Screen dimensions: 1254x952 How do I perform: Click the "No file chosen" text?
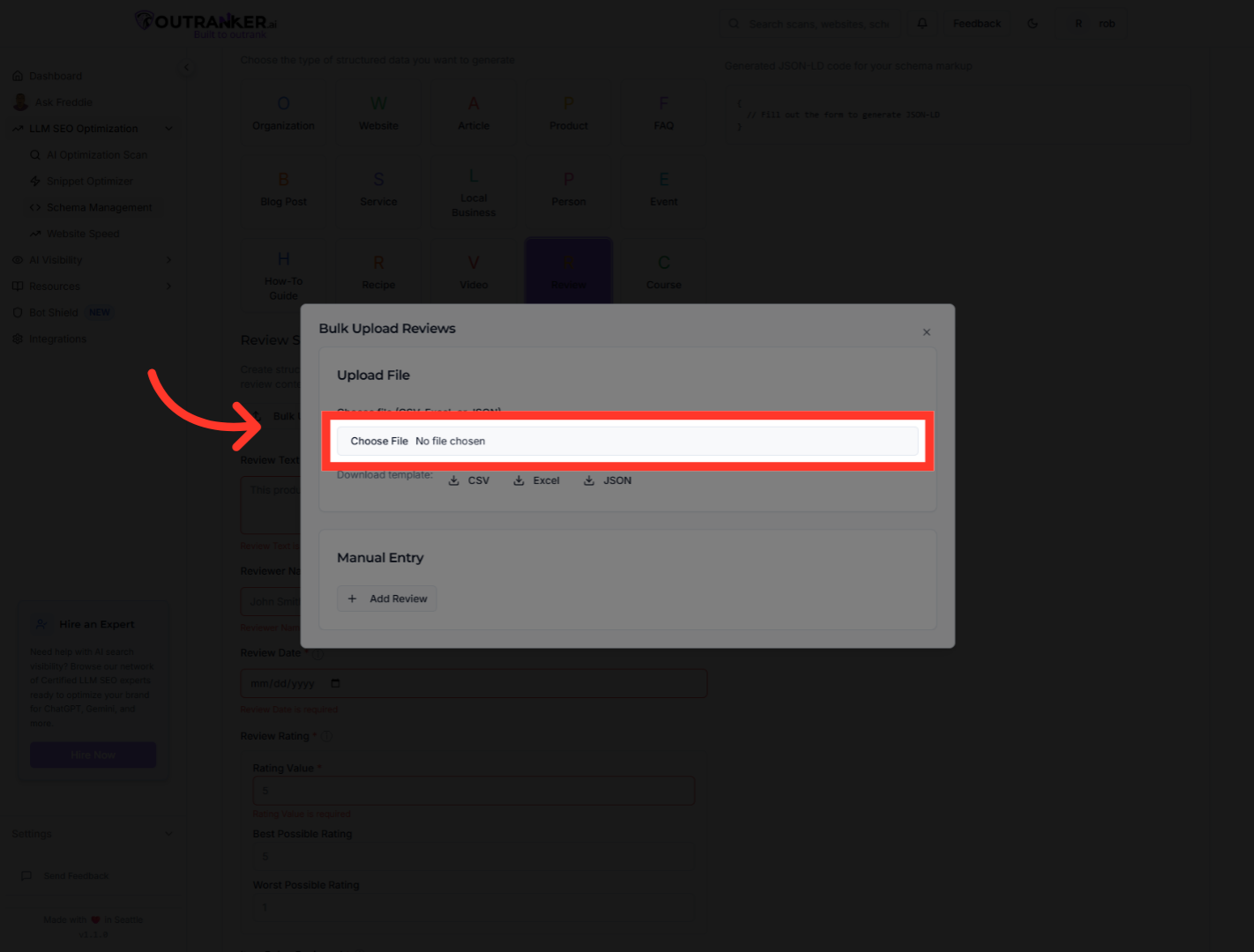[451, 442]
